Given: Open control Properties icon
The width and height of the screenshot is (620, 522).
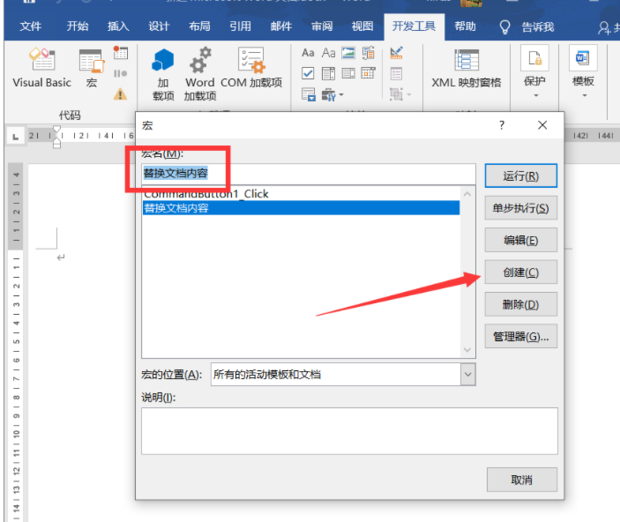Looking at the screenshot, I should pos(396,74).
